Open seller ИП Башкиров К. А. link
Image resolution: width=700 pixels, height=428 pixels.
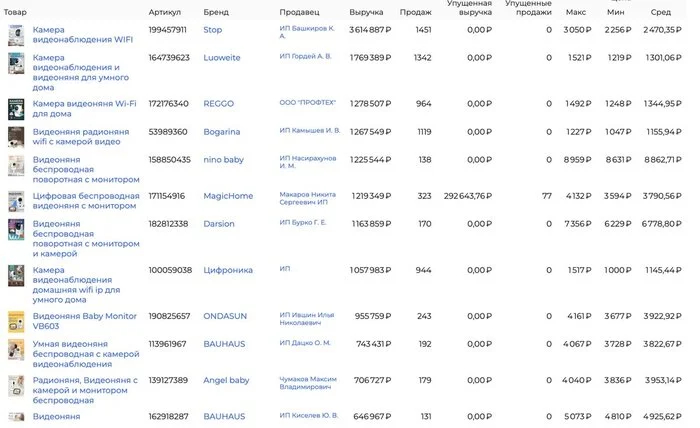309,35
